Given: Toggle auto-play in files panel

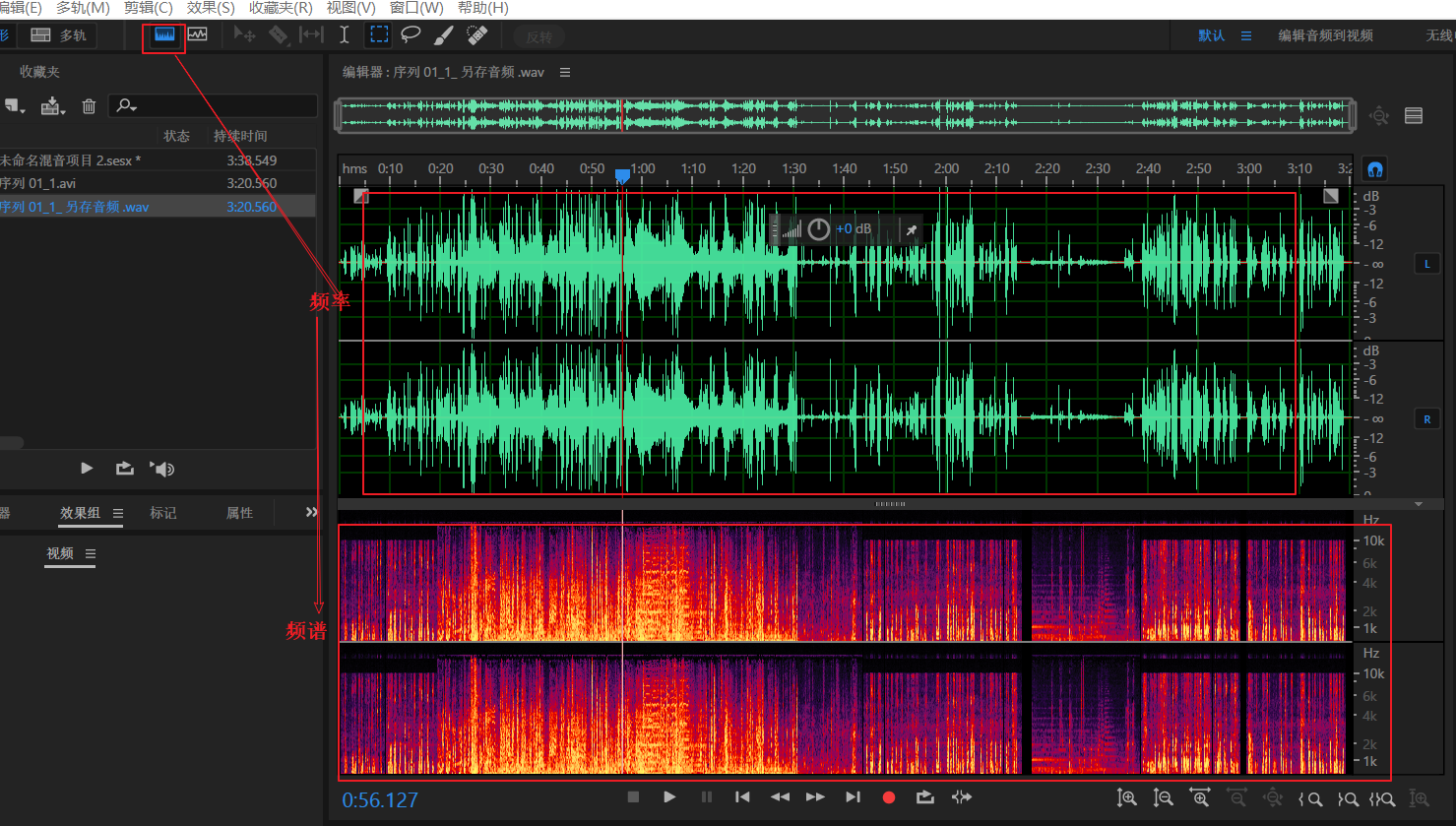Looking at the screenshot, I should click(162, 469).
